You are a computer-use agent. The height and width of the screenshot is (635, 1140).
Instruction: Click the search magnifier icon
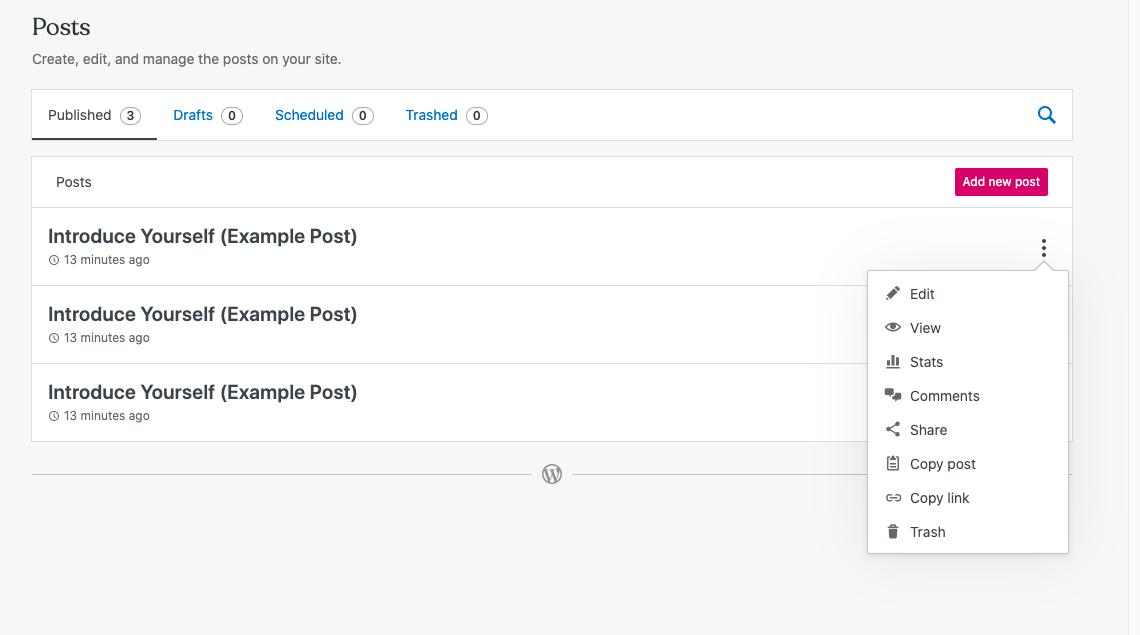click(x=1047, y=115)
